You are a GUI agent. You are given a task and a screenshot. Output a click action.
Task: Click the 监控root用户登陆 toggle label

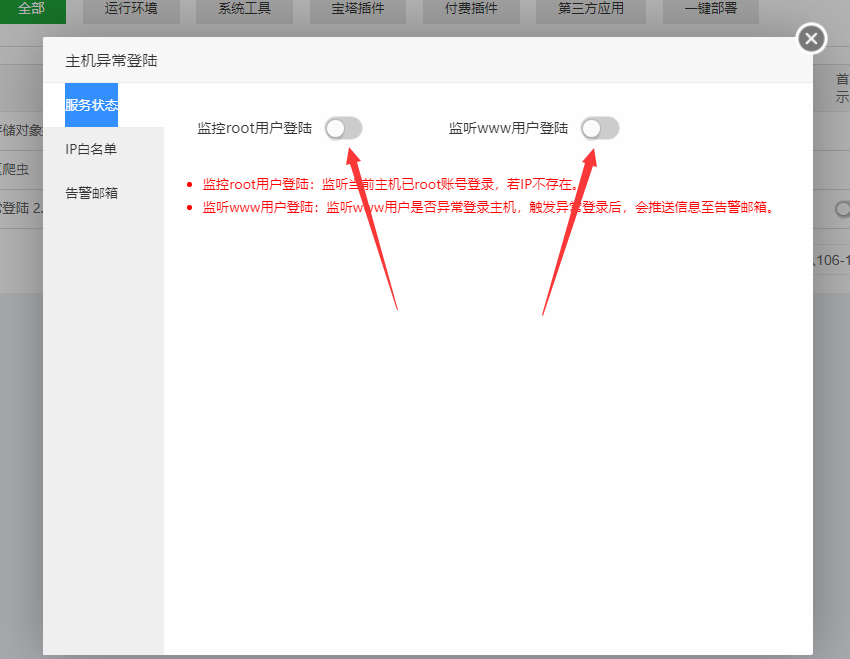(x=255, y=128)
